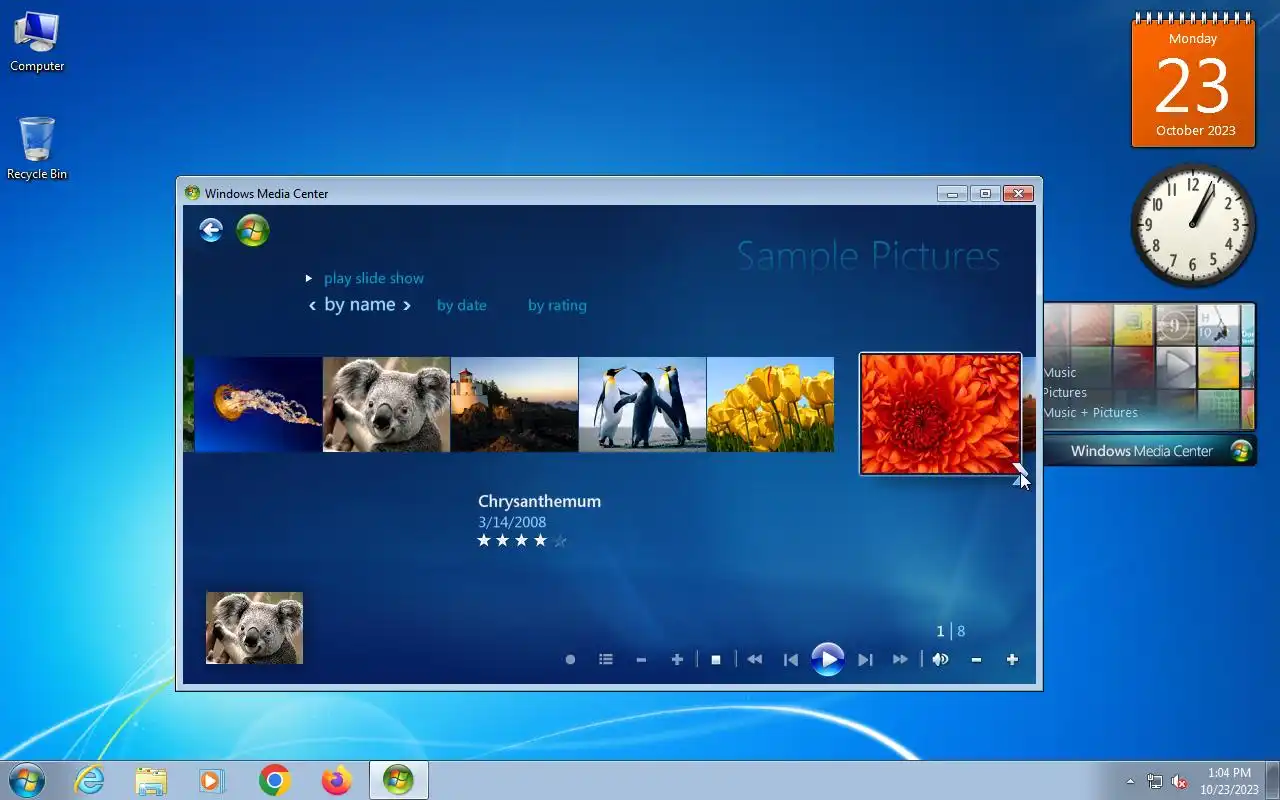The height and width of the screenshot is (800, 1280).
Task: Click the calendar gadget showing Monday 23
Action: (x=1193, y=82)
